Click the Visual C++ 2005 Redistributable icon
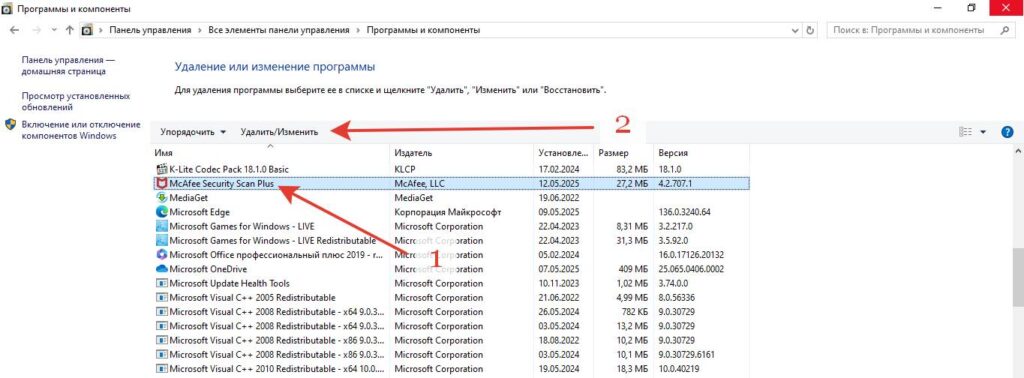The image size is (1024, 378). click(162, 298)
